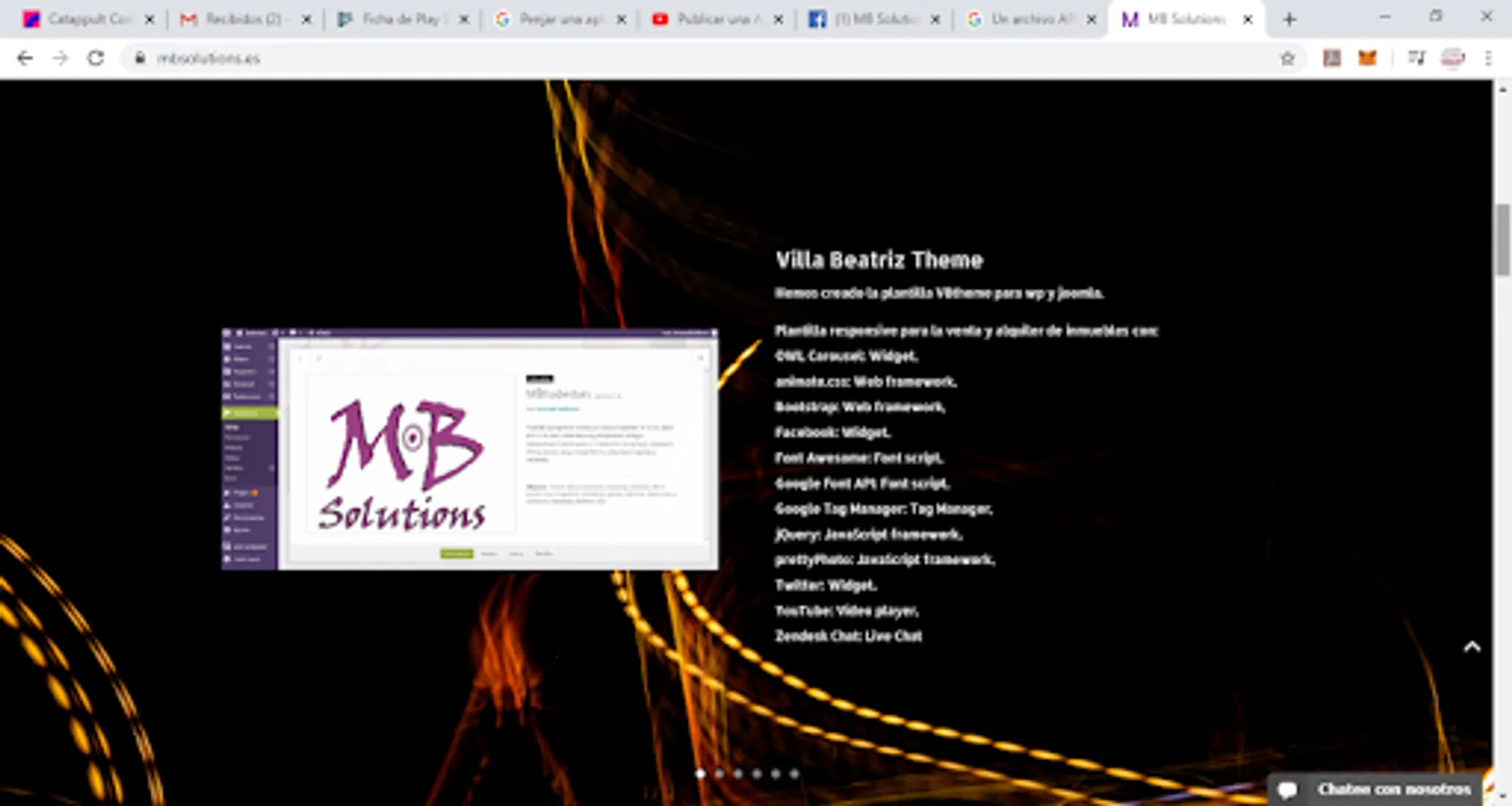This screenshot has width=1512, height=806.
Task: Open the MetaMask fox extension
Action: [1367, 58]
